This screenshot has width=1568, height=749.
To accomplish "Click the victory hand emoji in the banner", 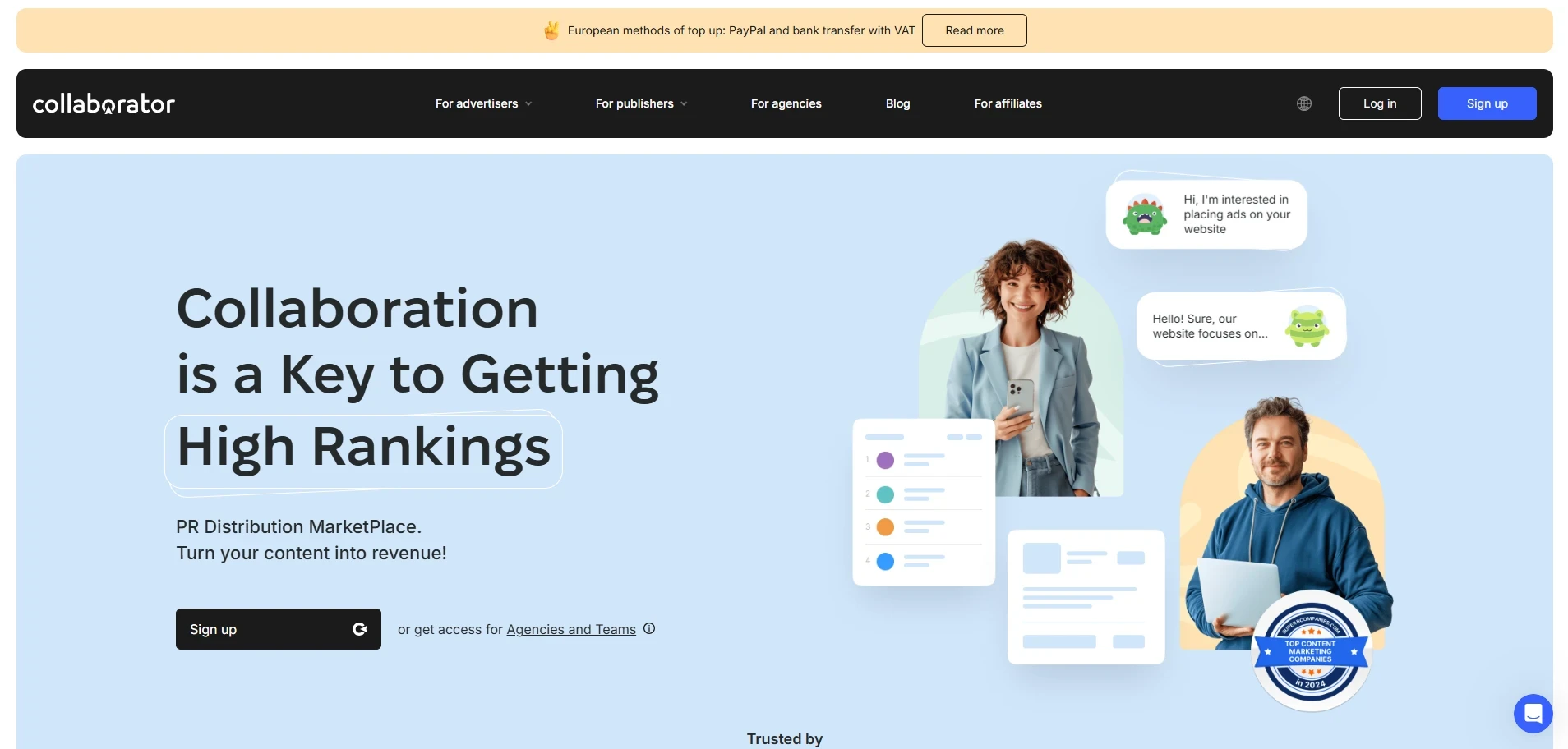I will point(551,30).
